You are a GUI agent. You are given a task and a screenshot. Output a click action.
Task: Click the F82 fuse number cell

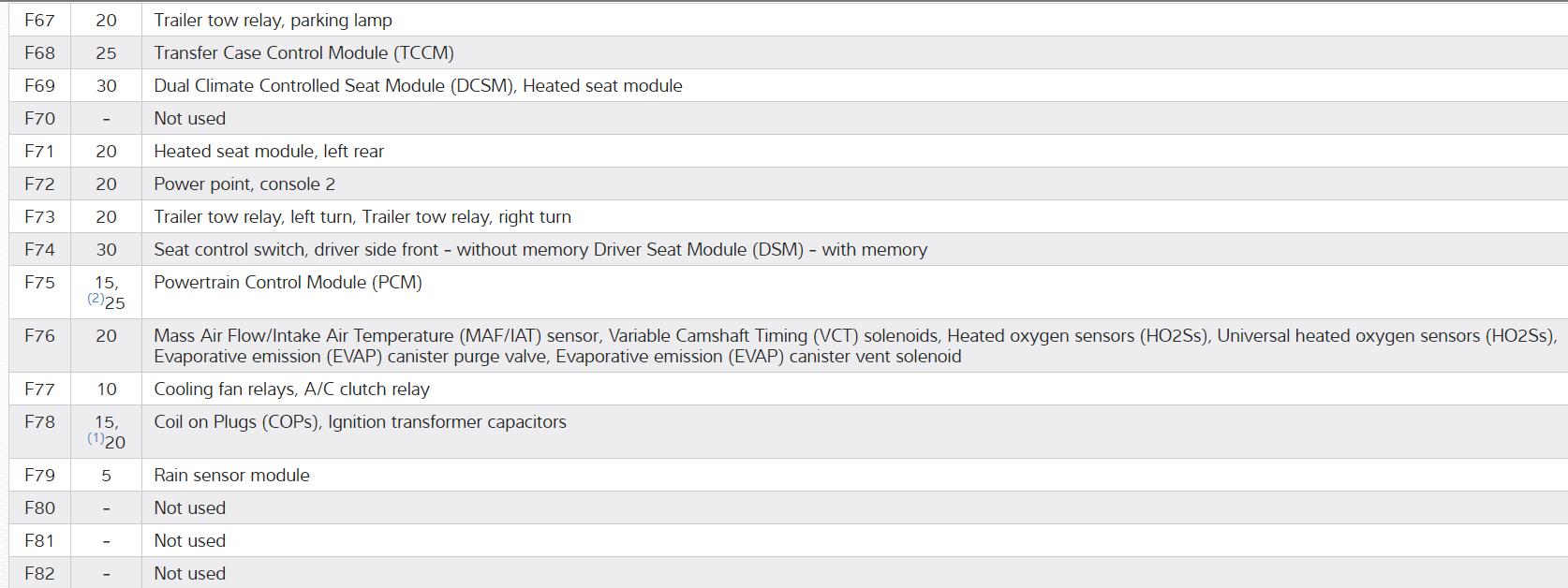coord(39,574)
